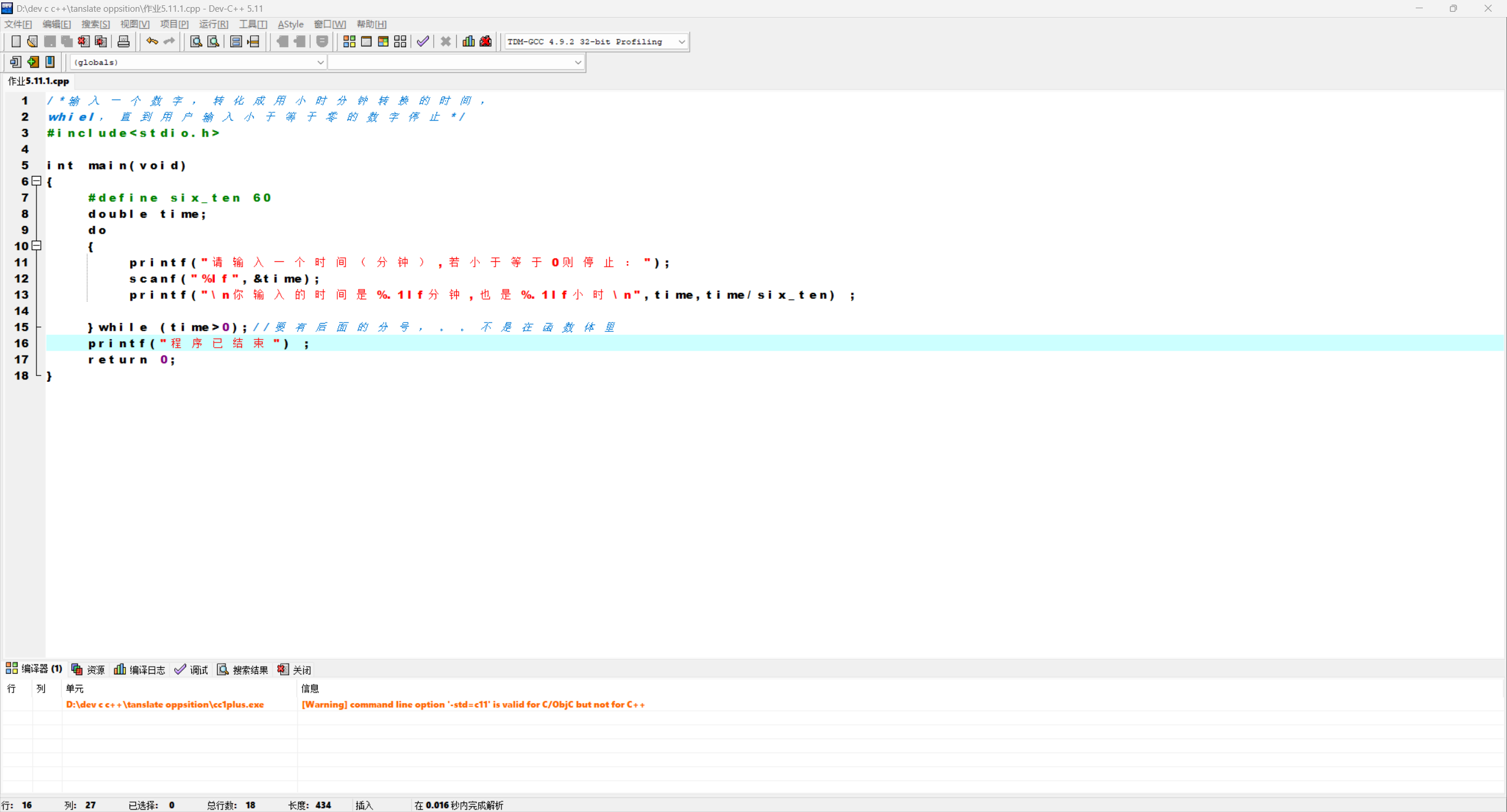Open the empty function list dropdown
The width and height of the screenshot is (1507, 812).
pyautogui.click(x=577, y=62)
